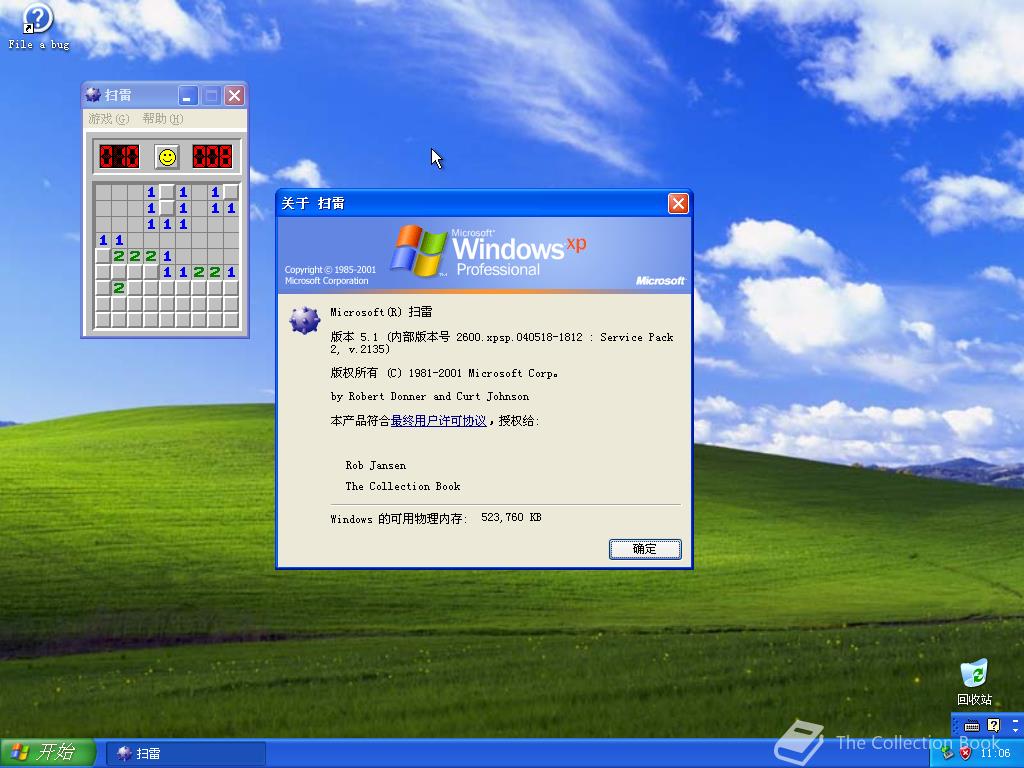Click the red security shield tray icon
The image size is (1024, 768).
(965, 754)
